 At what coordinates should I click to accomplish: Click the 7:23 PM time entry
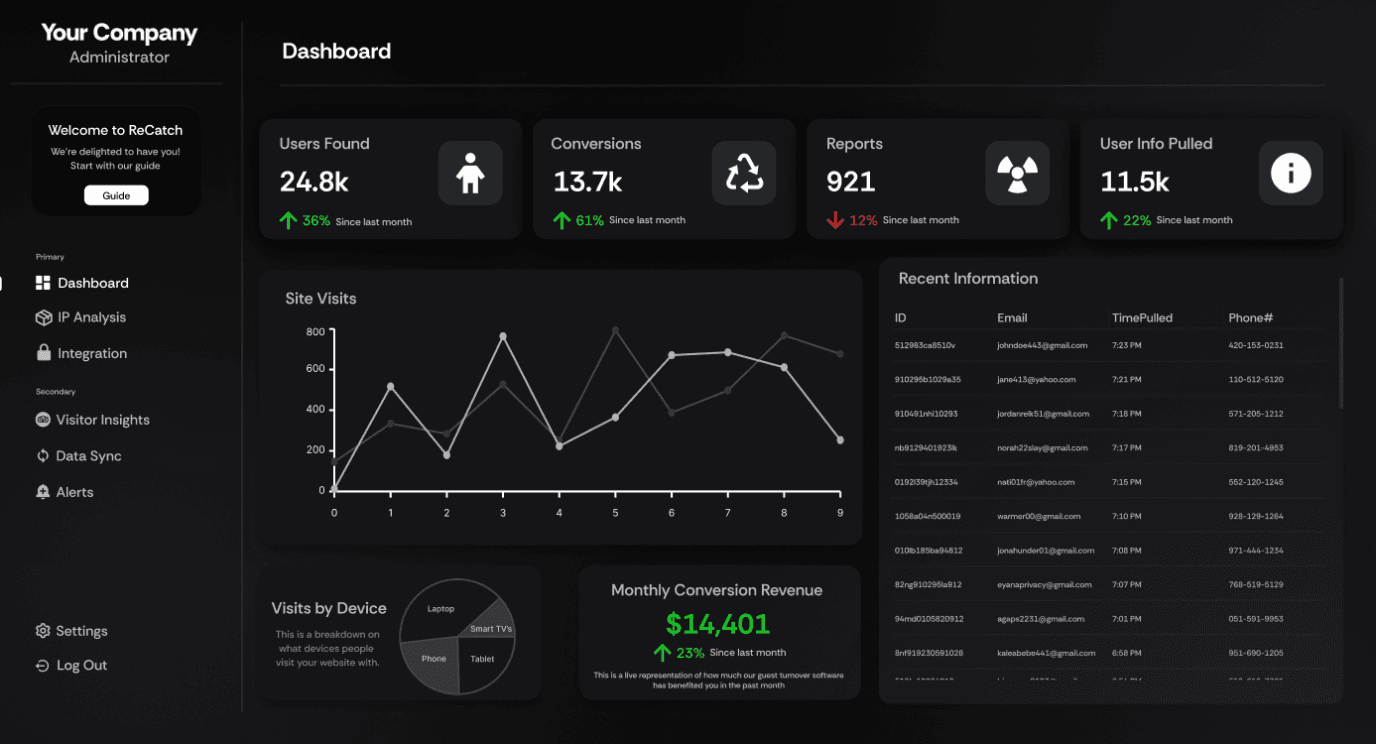coord(1127,345)
